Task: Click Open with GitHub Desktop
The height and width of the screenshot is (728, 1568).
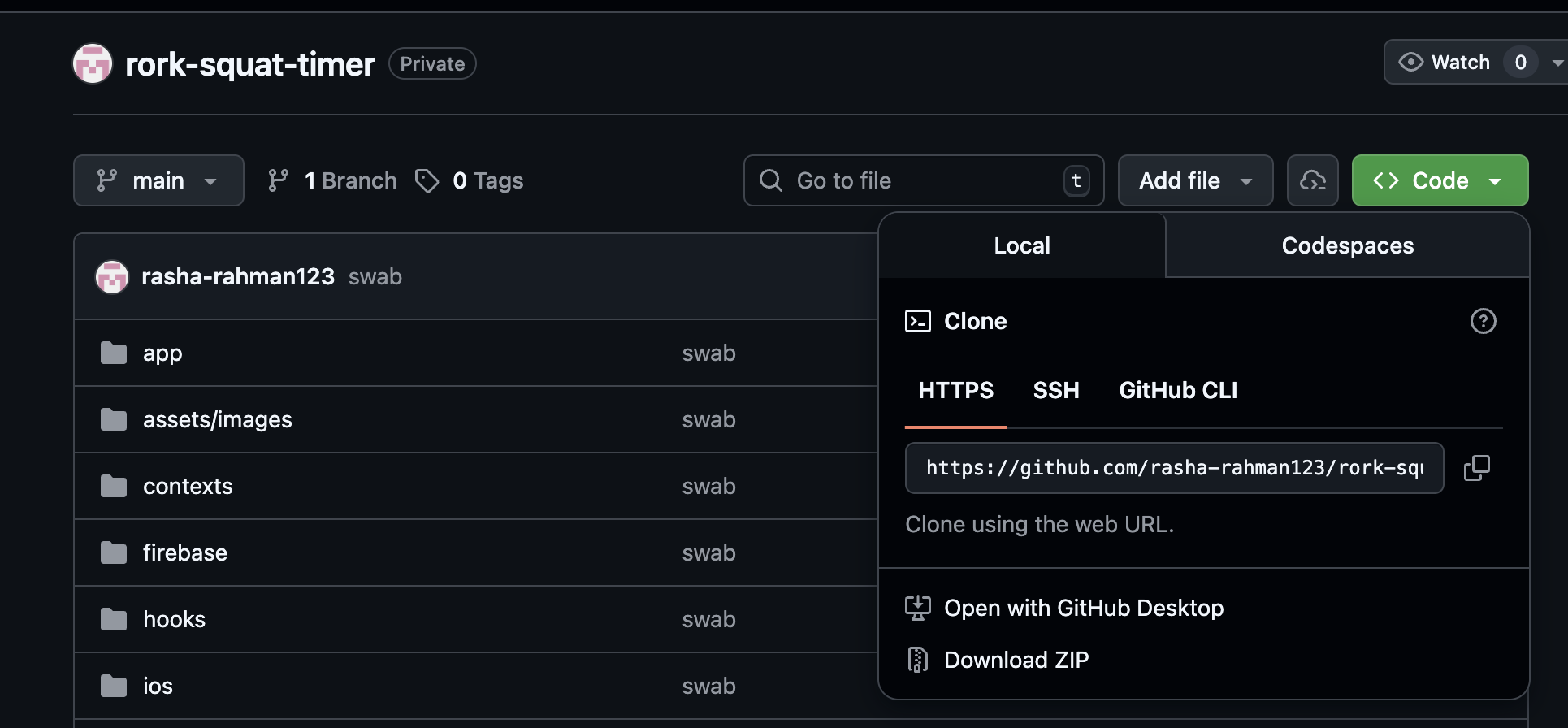Action: [x=1084, y=608]
